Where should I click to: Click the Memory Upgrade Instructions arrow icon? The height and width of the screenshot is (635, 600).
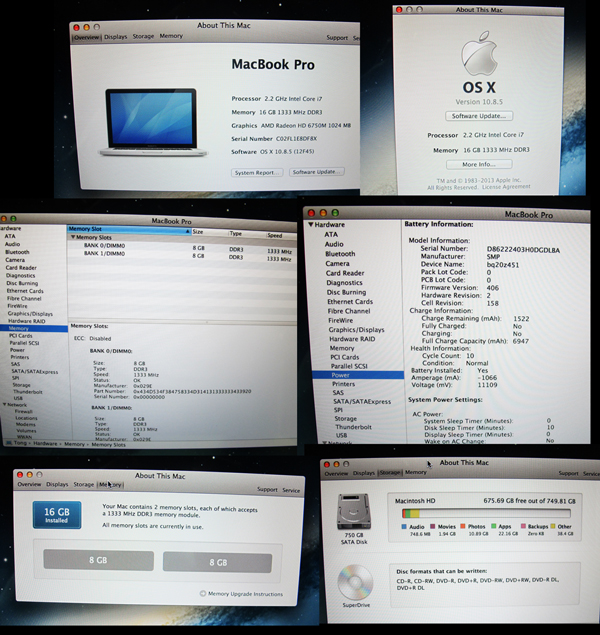(x=202, y=593)
